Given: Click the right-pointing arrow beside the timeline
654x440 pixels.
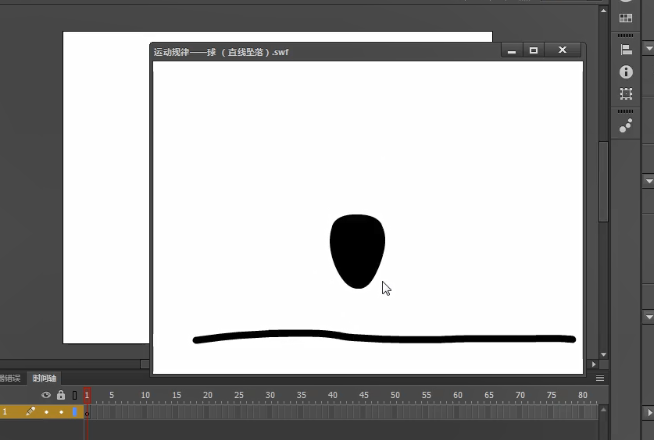Looking at the screenshot, I should coord(649,413).
